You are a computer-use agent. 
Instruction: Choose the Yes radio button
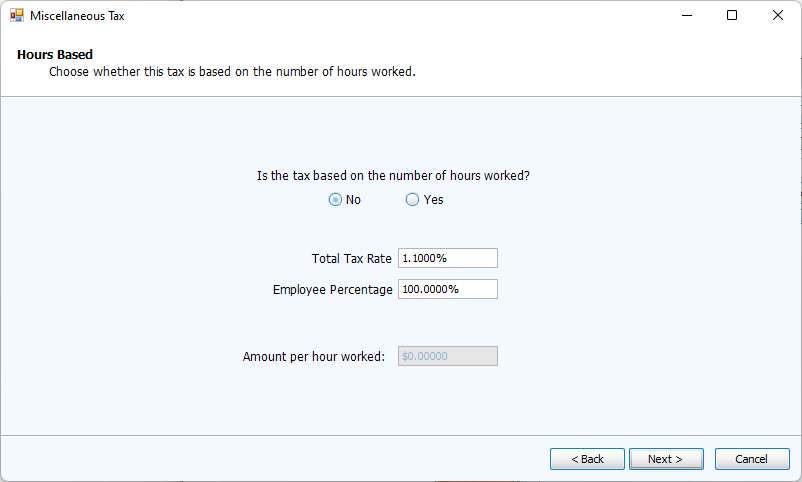(x=412, y=200)
